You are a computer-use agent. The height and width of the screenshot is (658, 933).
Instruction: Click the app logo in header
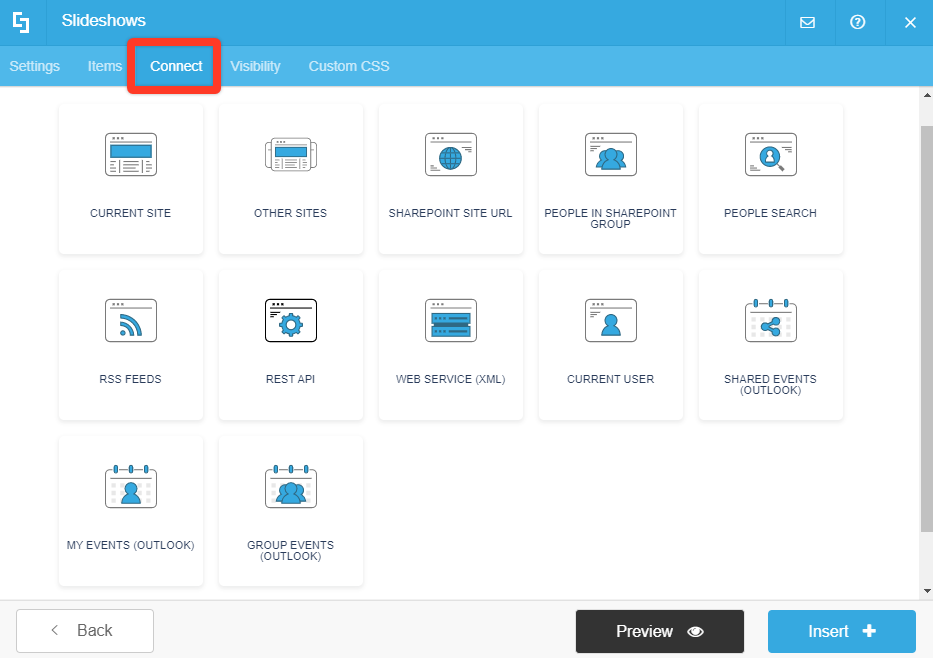pyautogui.click(x=21, y=22)
